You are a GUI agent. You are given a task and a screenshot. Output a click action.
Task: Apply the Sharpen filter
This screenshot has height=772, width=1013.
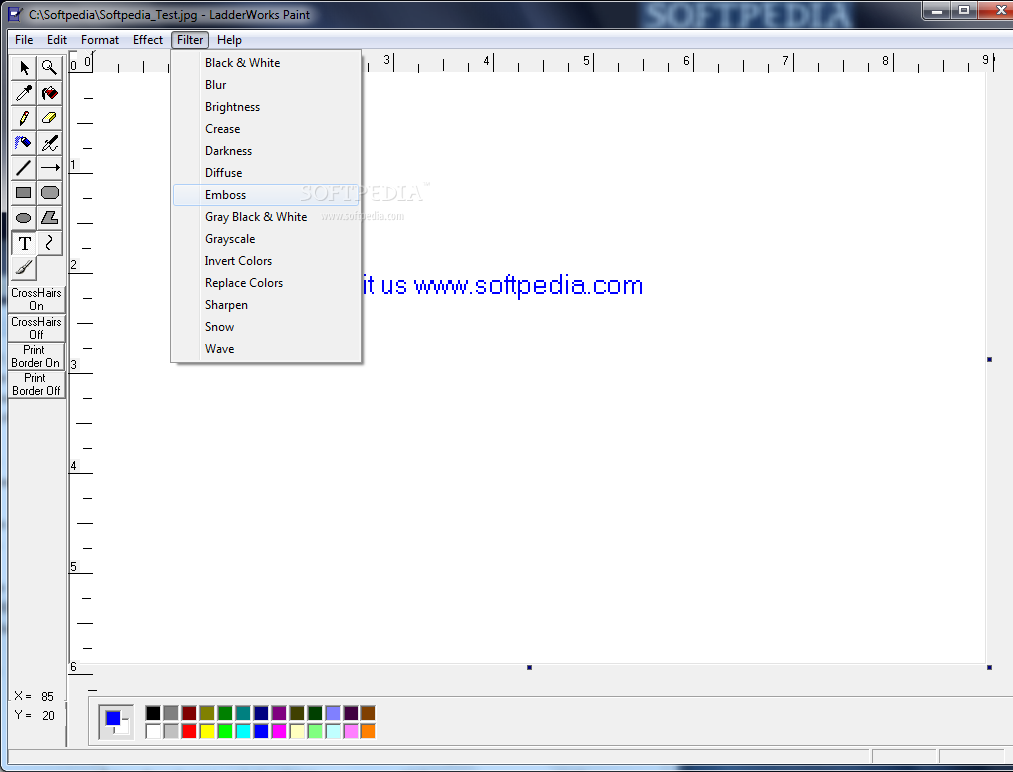pos(266,304)
